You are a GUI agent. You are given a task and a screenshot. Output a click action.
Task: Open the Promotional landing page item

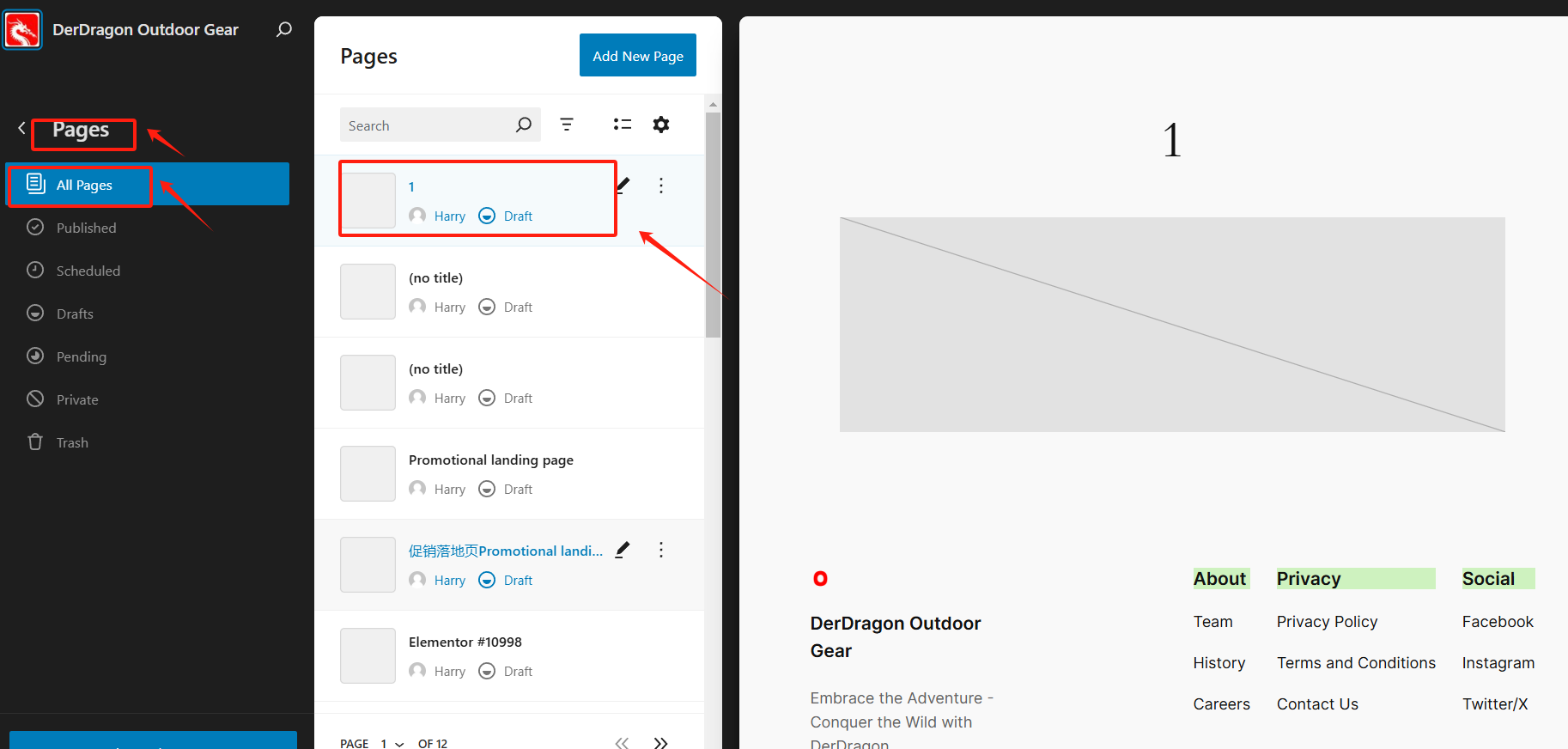pyautogui.click(x=490, y=460)
